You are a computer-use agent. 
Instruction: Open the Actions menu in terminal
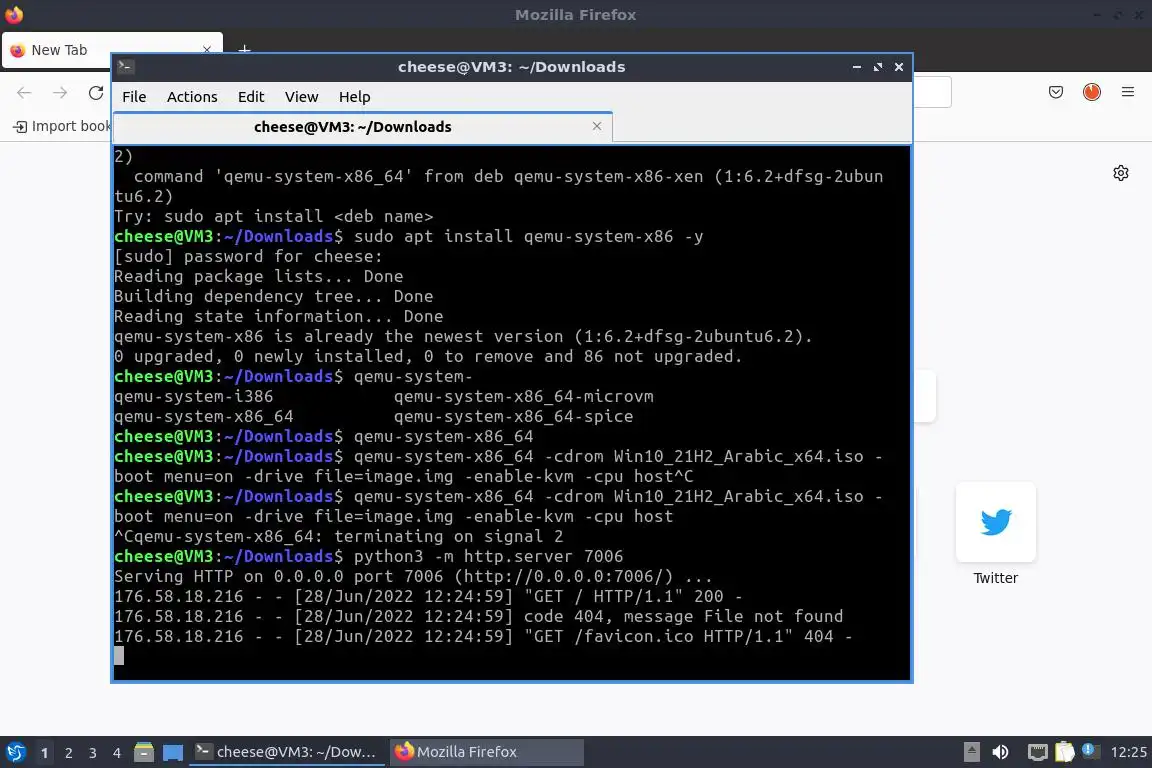192,97
